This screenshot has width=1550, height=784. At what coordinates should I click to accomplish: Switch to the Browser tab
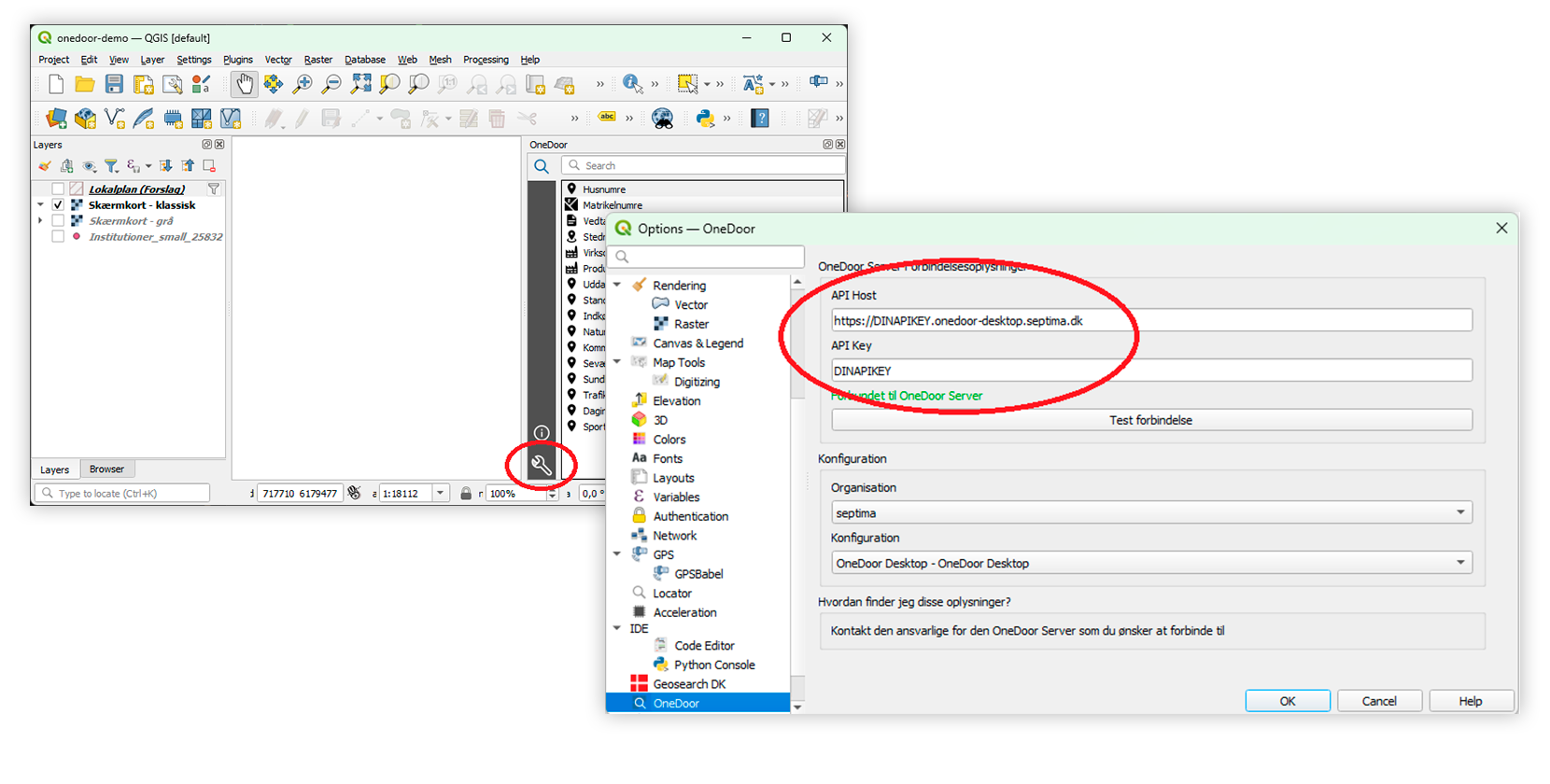[x=106, y=469]
